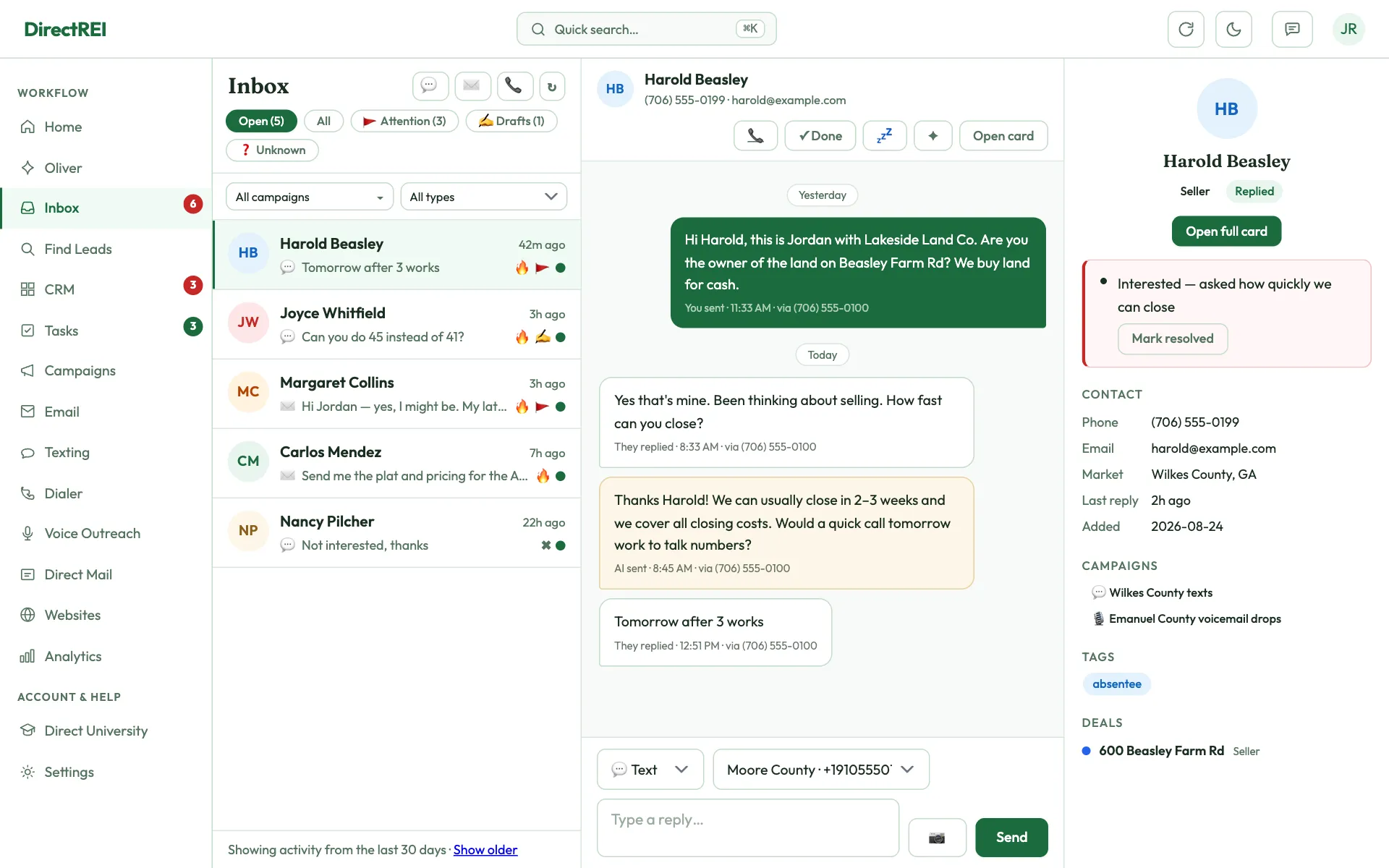Refresh the inbox list
The height and width of the screenshot is (868, 1389).
(552, 86)
